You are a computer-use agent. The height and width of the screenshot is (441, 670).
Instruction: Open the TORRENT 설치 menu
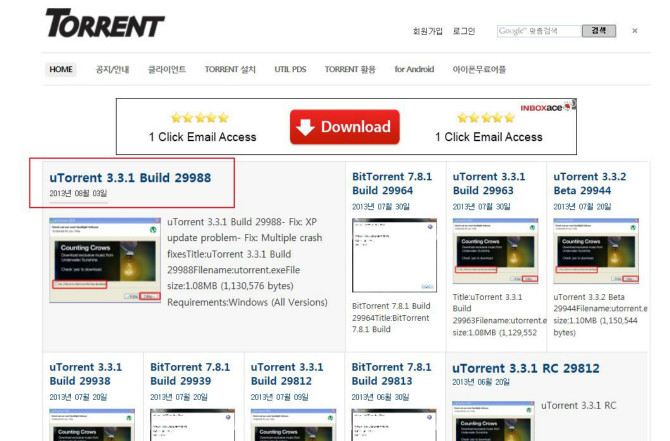(230, 69)
